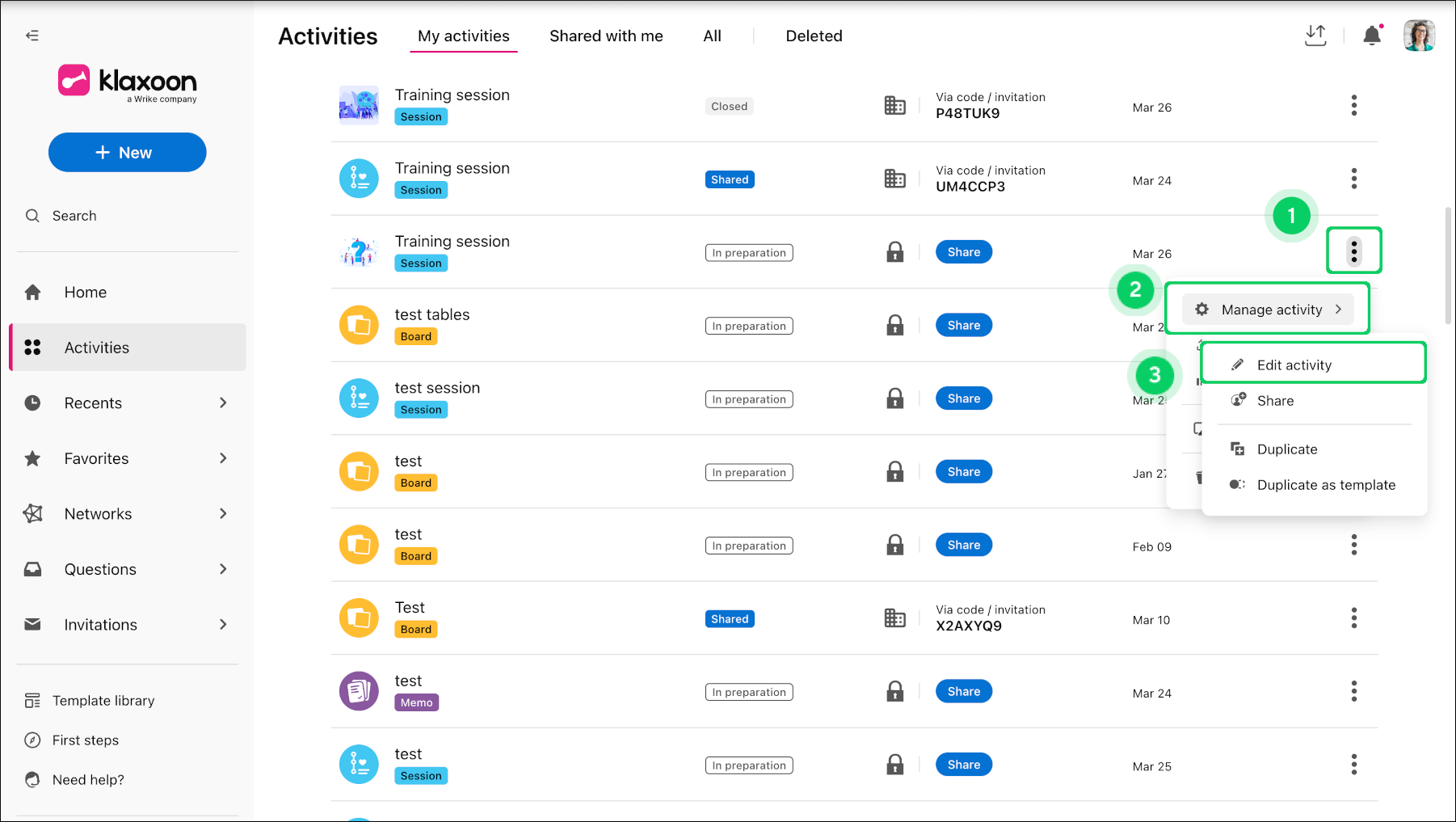Click Share for test tables
Image resolution: width=1456 pixels, height=822 pixels.
[x=964, y=325]
